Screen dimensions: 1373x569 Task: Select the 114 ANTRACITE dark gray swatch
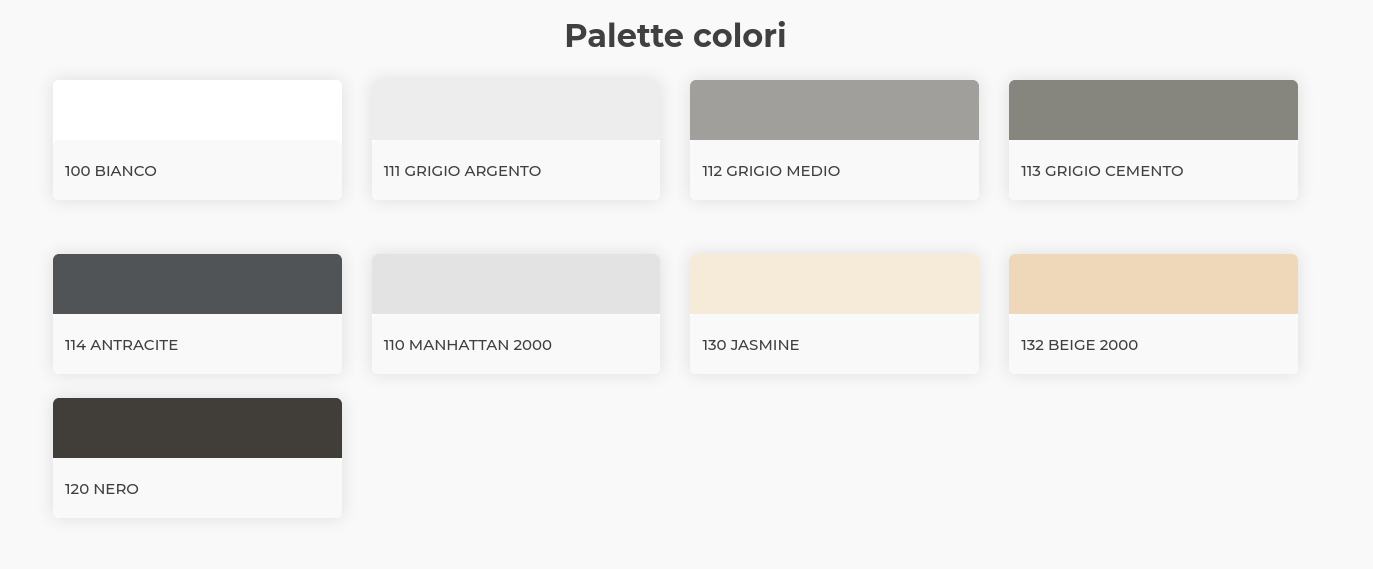point(197,284)
